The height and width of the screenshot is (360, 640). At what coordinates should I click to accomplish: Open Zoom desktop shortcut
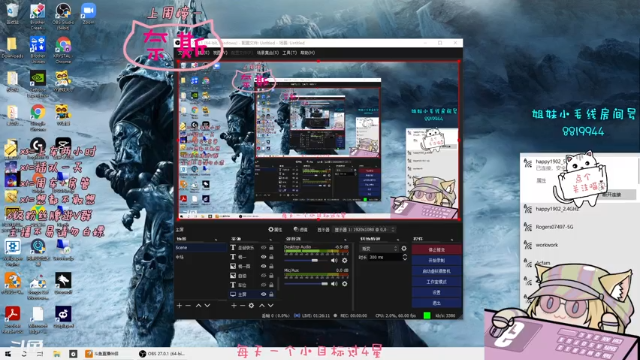[88, 13]
